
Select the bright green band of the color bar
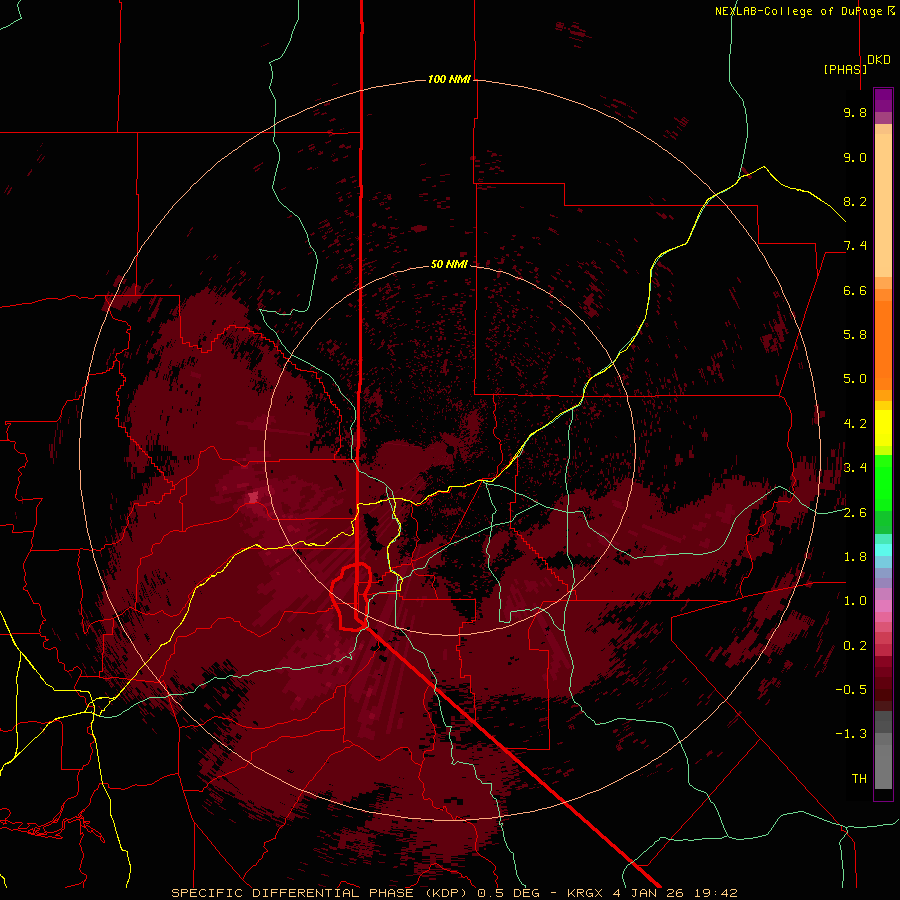(x=883, y=482)
